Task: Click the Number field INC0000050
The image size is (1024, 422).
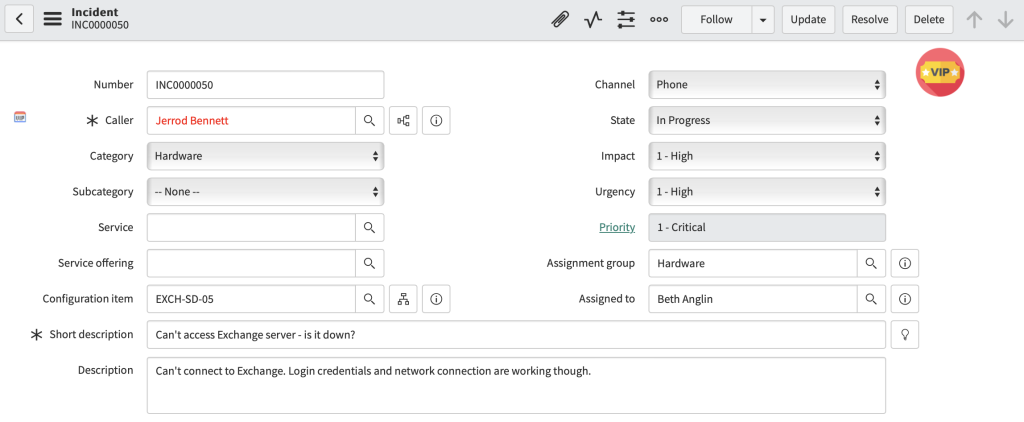Action: pyautogui.click(x=266, y=84)
